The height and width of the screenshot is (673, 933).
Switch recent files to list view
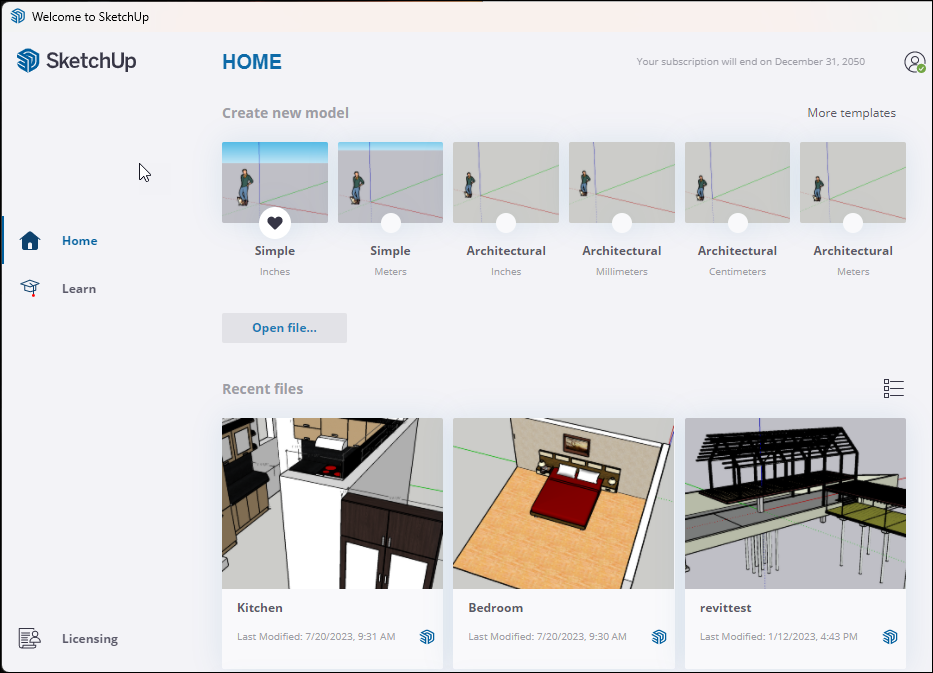[x=894, y=389]
